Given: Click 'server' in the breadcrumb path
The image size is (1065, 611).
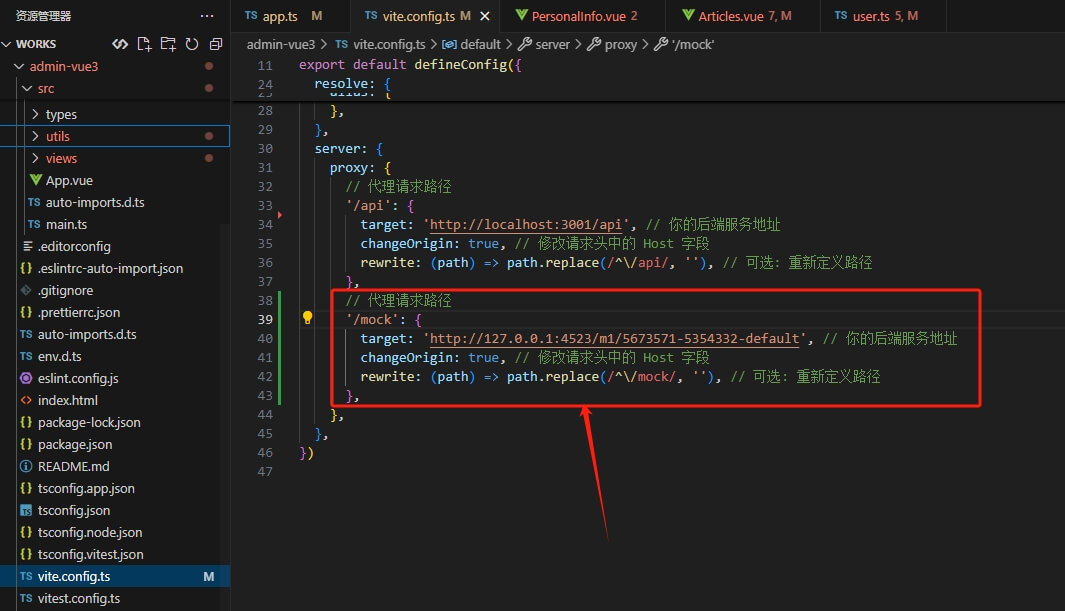Looking at the screenshot, I should click(552, 44).
